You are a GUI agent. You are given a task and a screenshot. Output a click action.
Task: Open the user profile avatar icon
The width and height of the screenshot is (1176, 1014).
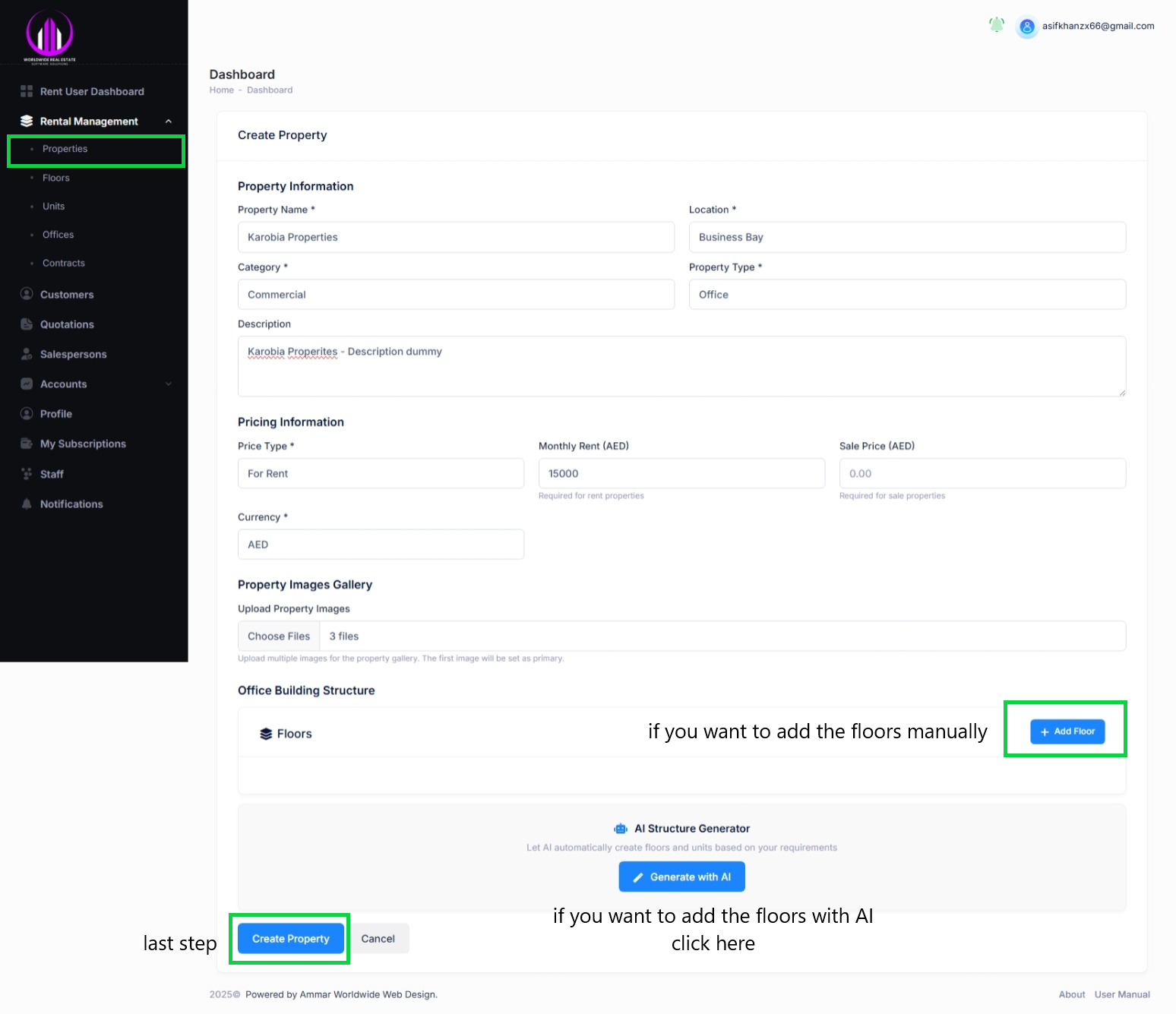point(1026,27)
